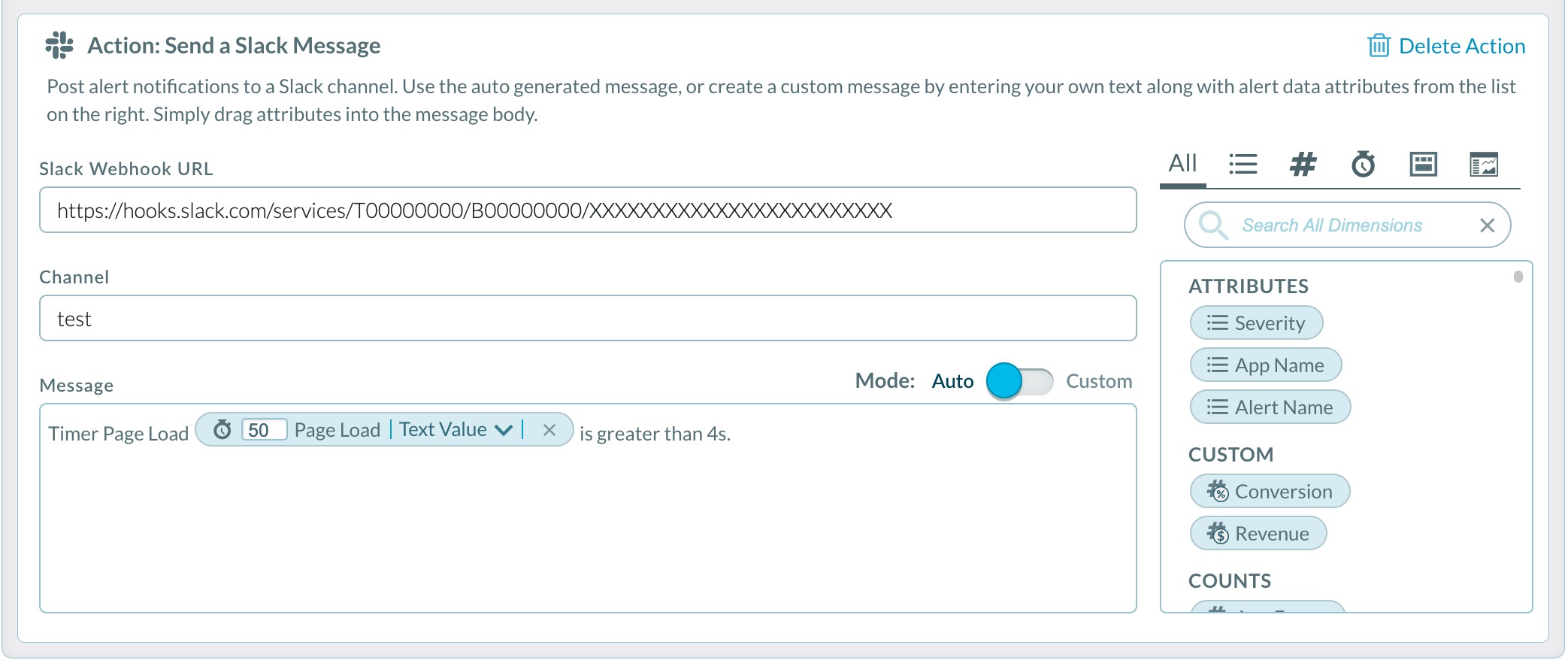Viewport: 1568px width, 660px height.
Task: Open the chart image icon tab
Action: 1484,164
